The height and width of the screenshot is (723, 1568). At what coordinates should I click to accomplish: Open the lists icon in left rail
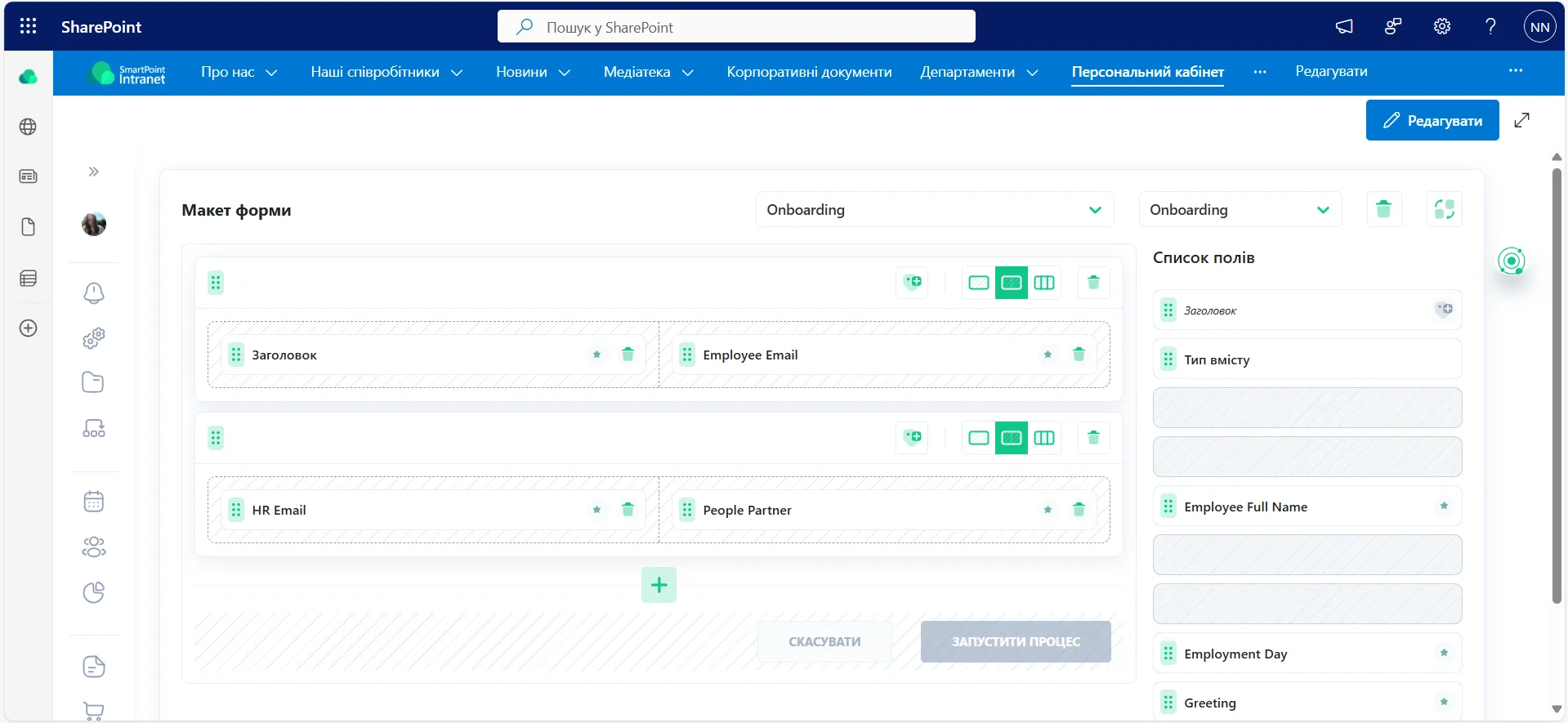(28, 279)
